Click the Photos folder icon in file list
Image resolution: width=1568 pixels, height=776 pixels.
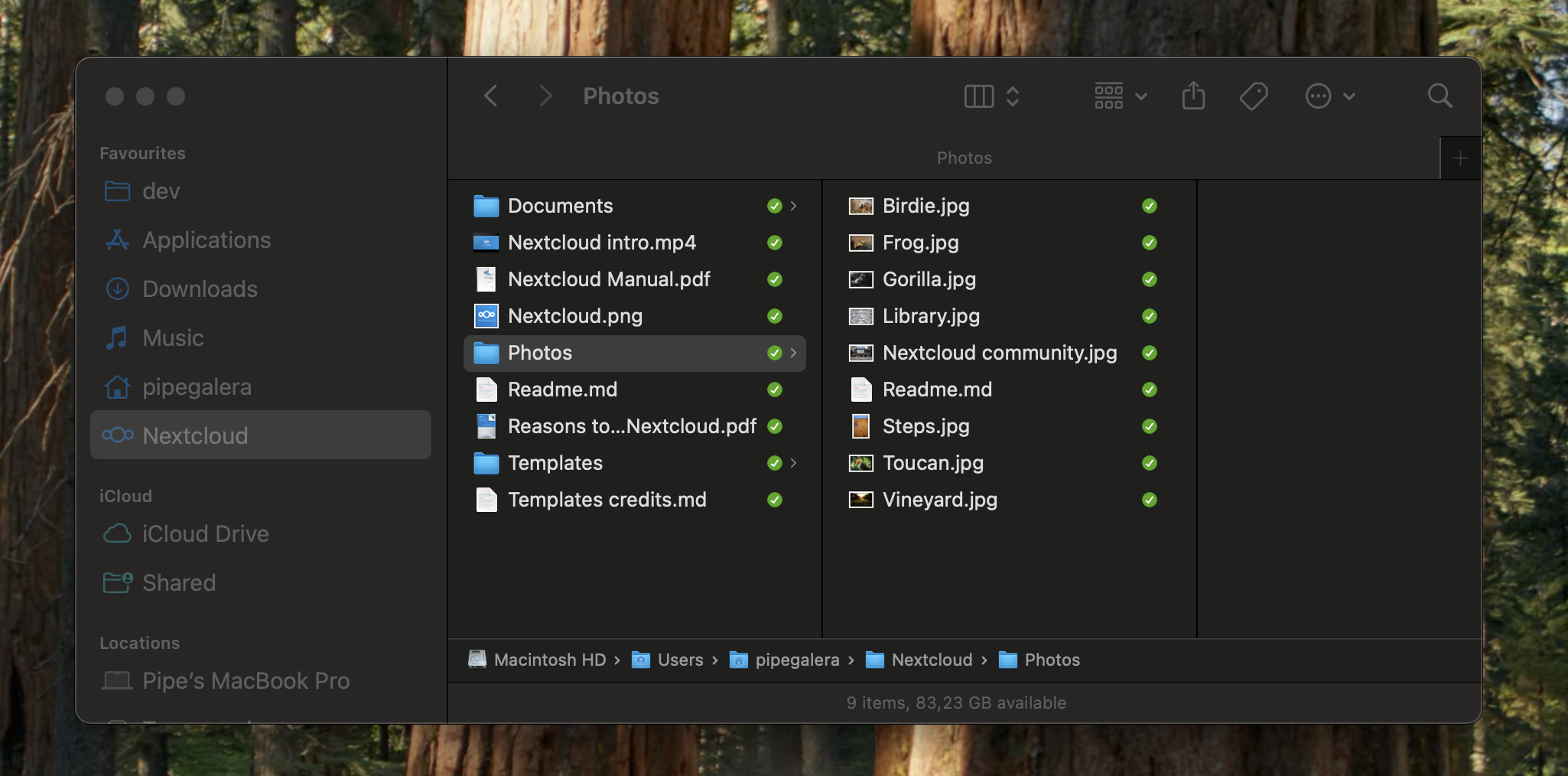point(486,353)
